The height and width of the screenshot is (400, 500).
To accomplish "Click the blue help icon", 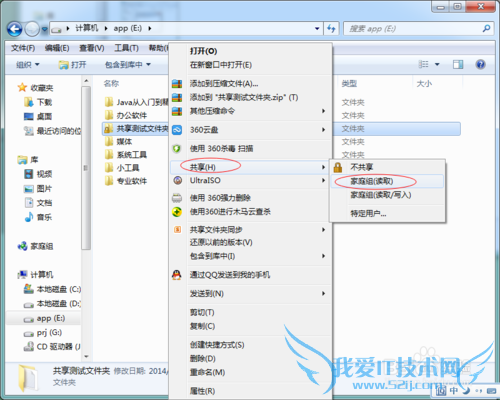I will point(480,64).
